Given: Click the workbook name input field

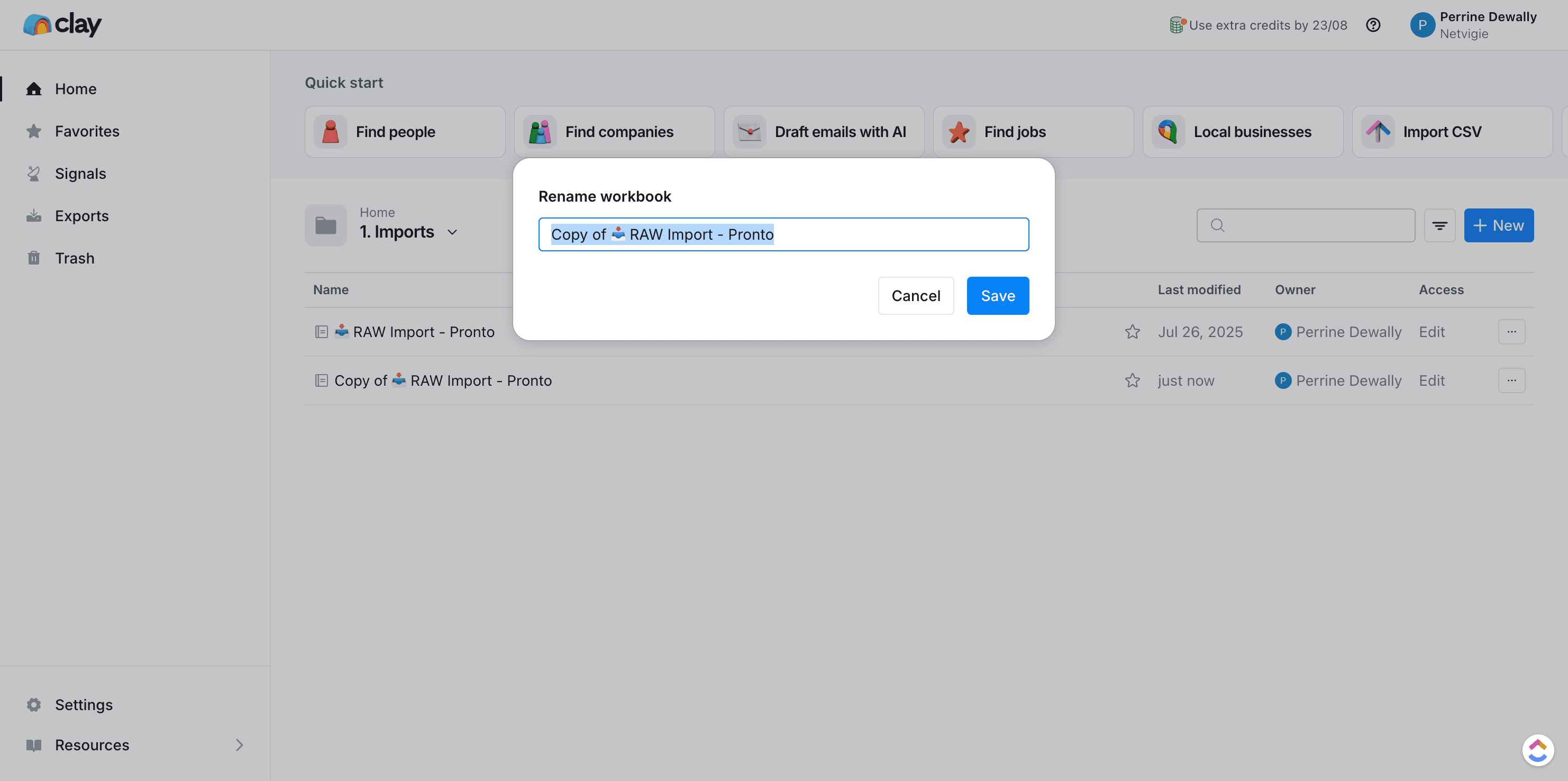Looking at the screenshot, I should 783,234.
